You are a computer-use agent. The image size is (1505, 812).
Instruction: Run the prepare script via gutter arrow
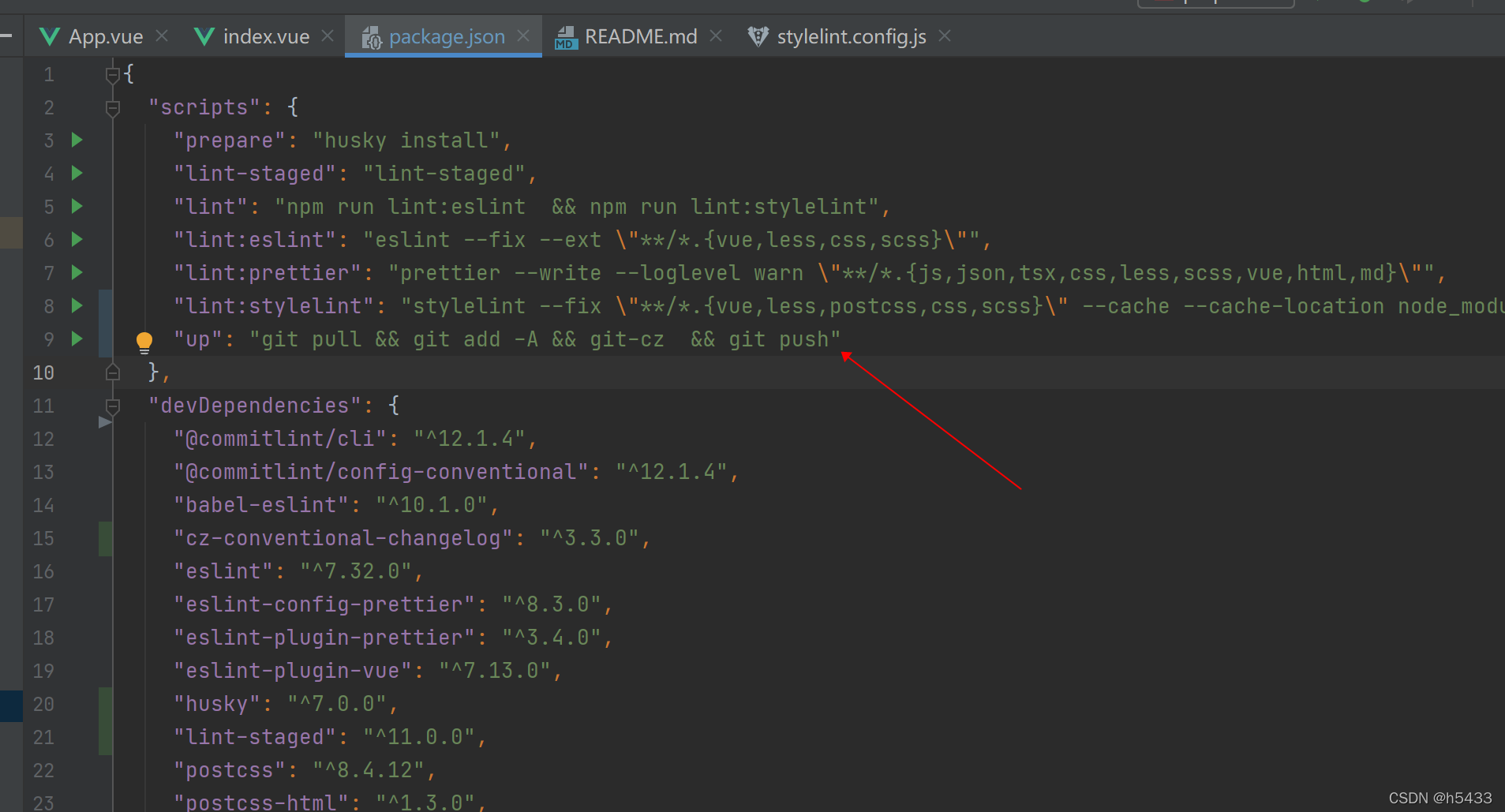77,140
